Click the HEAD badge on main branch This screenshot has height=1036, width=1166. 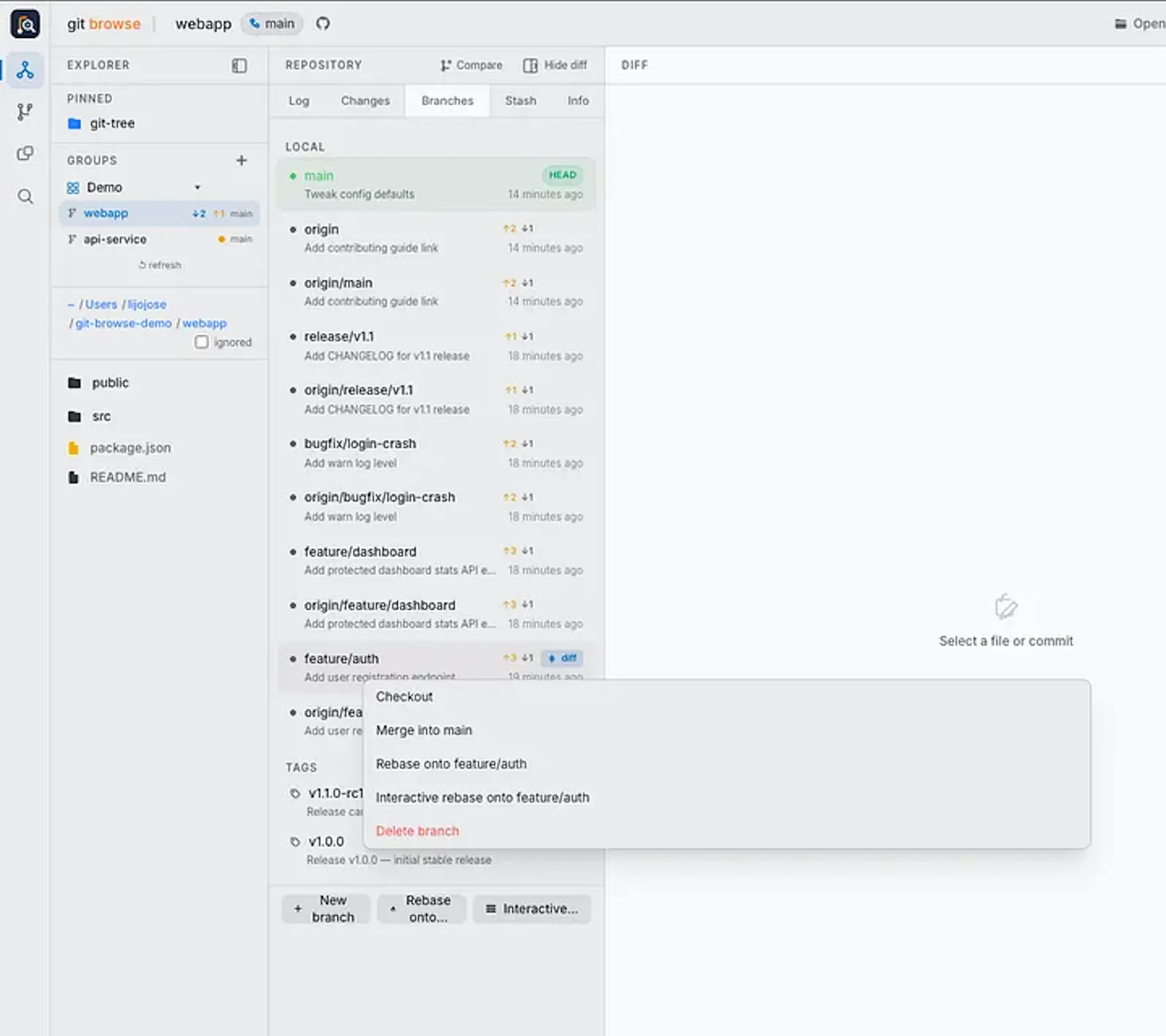[562, 175]
